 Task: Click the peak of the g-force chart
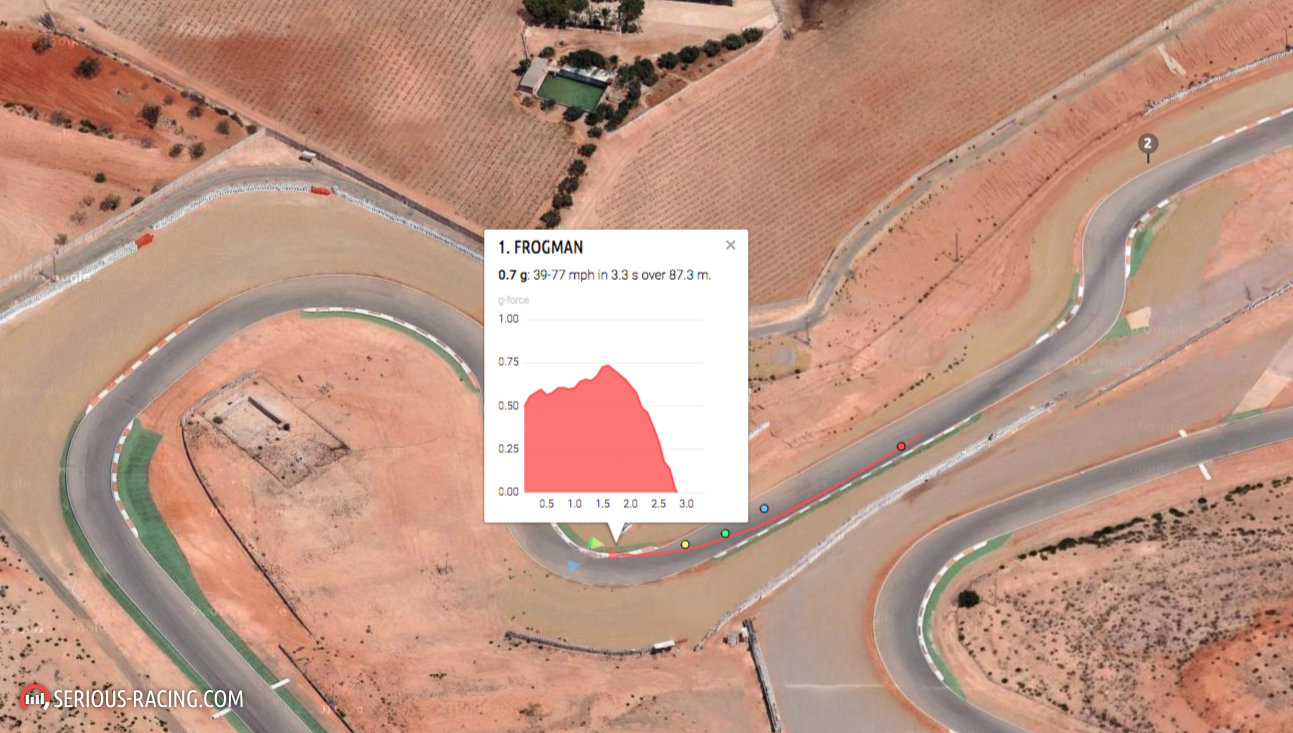point(606,366)
